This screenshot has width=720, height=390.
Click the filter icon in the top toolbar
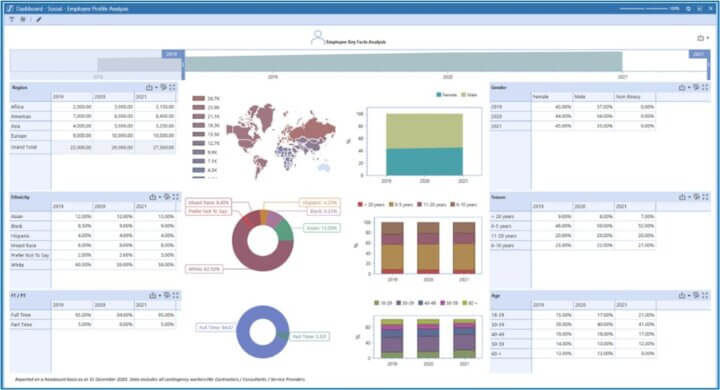12,20
